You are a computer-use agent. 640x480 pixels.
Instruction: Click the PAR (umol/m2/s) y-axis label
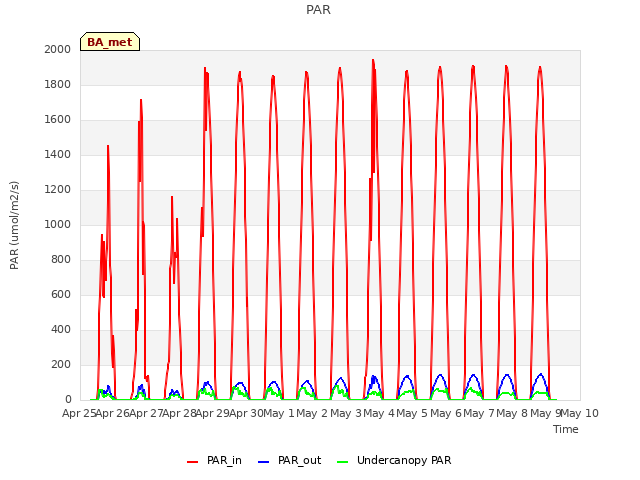(14, 225)
